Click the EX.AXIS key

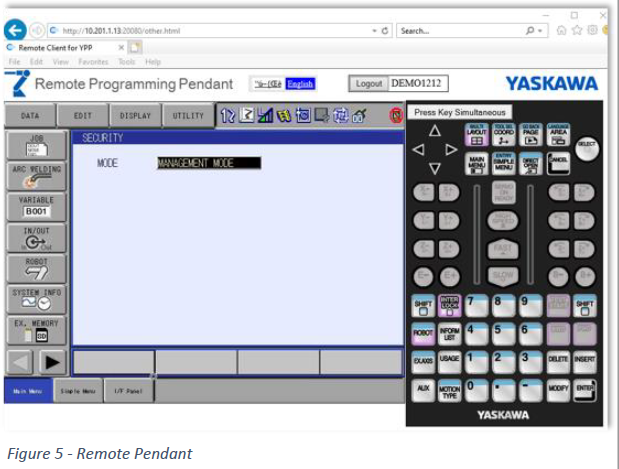click(x=423, y=362)
